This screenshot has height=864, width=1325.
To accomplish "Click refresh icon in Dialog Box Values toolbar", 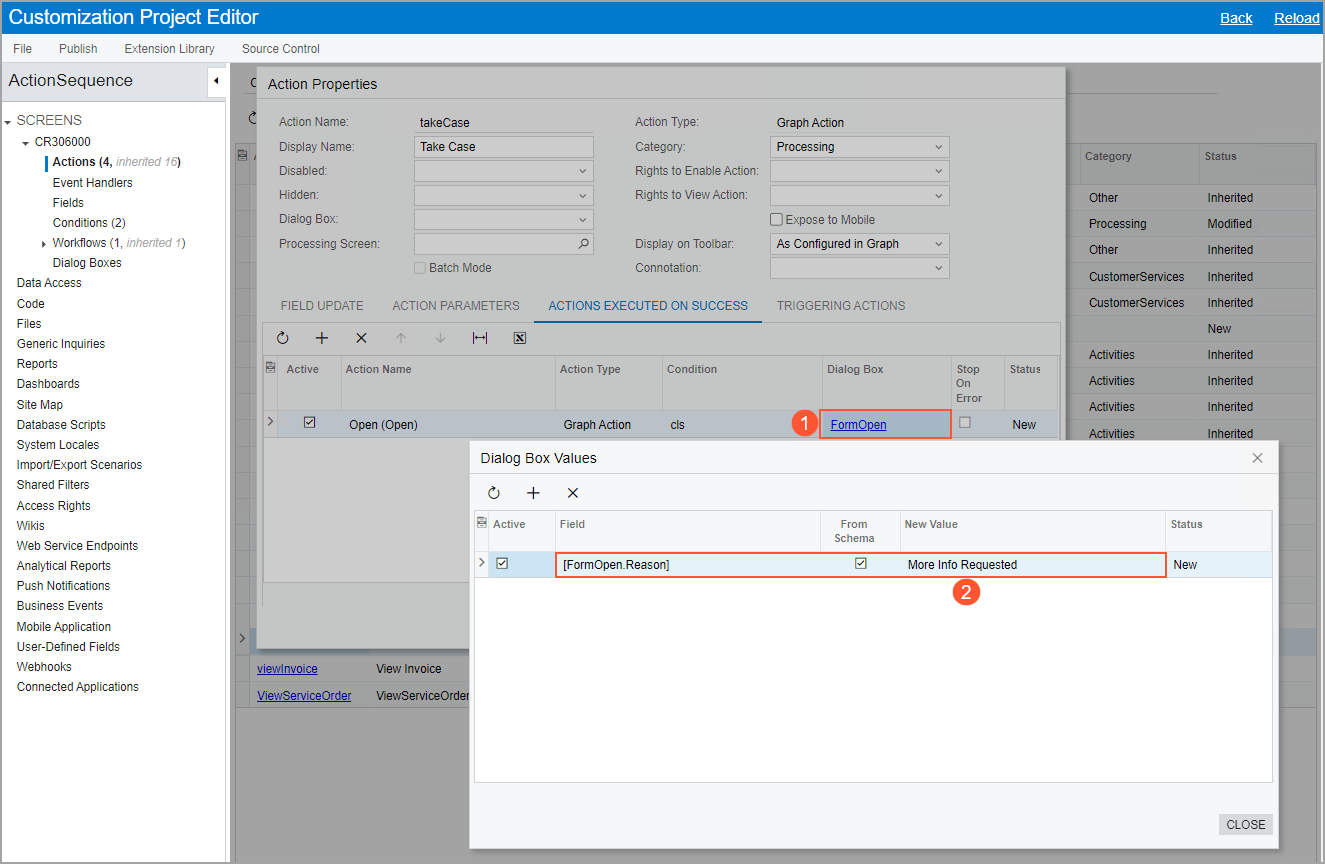I will tap(494, 493).
